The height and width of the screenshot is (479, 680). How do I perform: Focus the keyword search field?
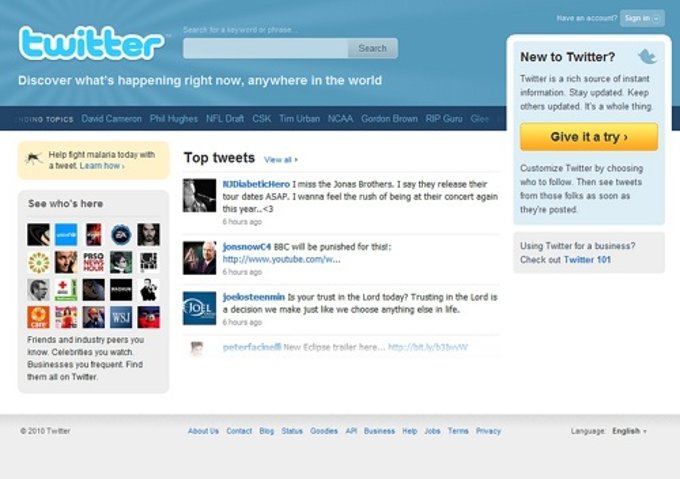(265, 48)
